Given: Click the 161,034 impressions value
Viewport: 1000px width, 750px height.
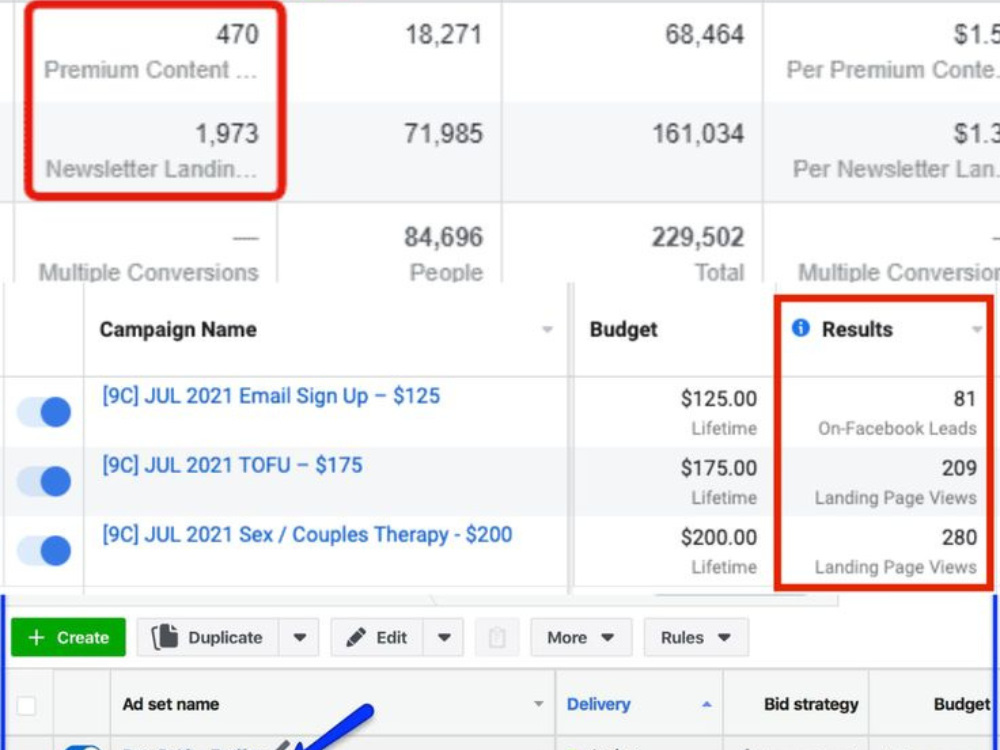Looking at the screenshot, I should coord(698,134).
